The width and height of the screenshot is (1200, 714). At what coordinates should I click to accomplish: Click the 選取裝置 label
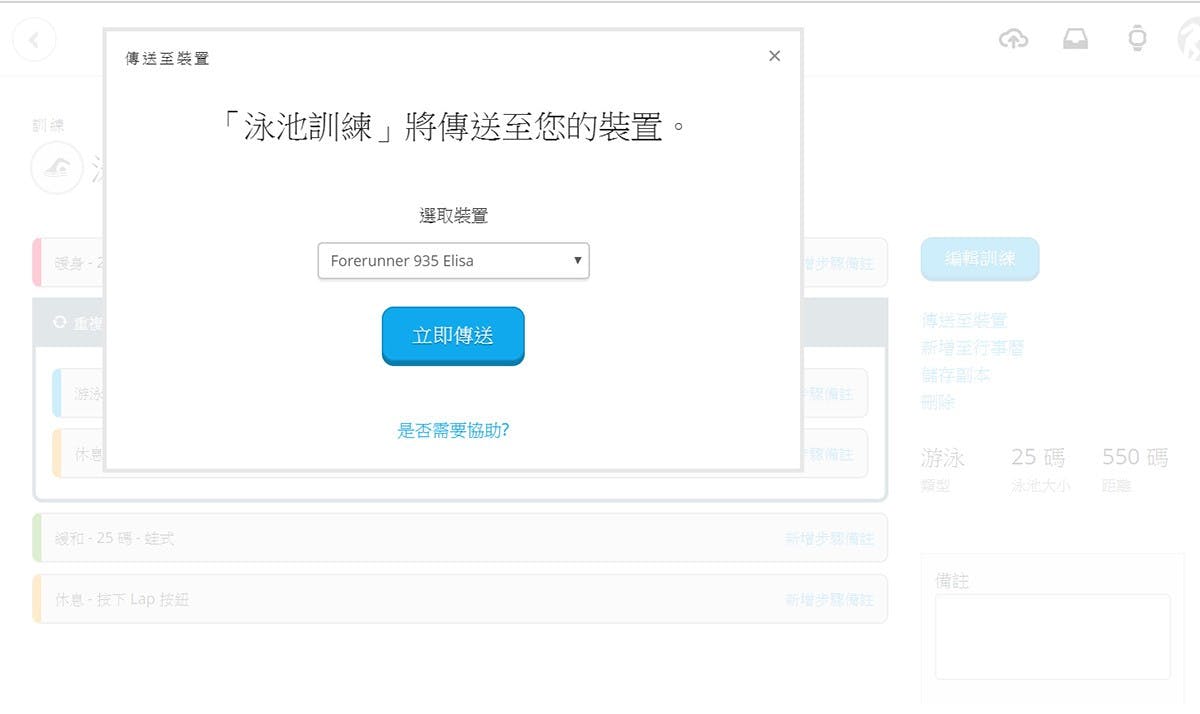pyautogui.click(x=453, y=215)
